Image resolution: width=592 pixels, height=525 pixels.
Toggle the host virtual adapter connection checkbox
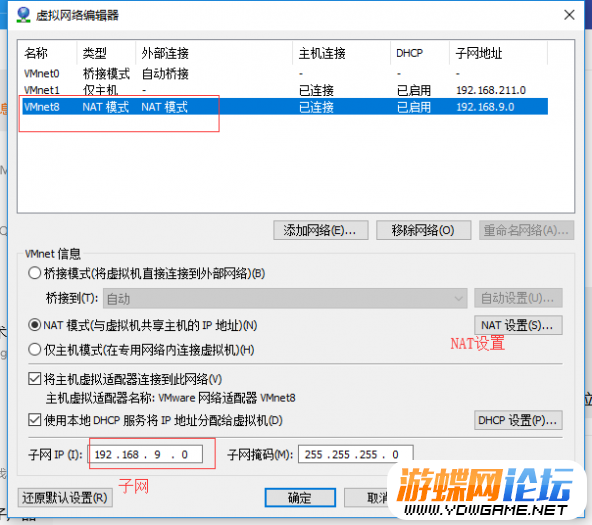tap(35, 379)
